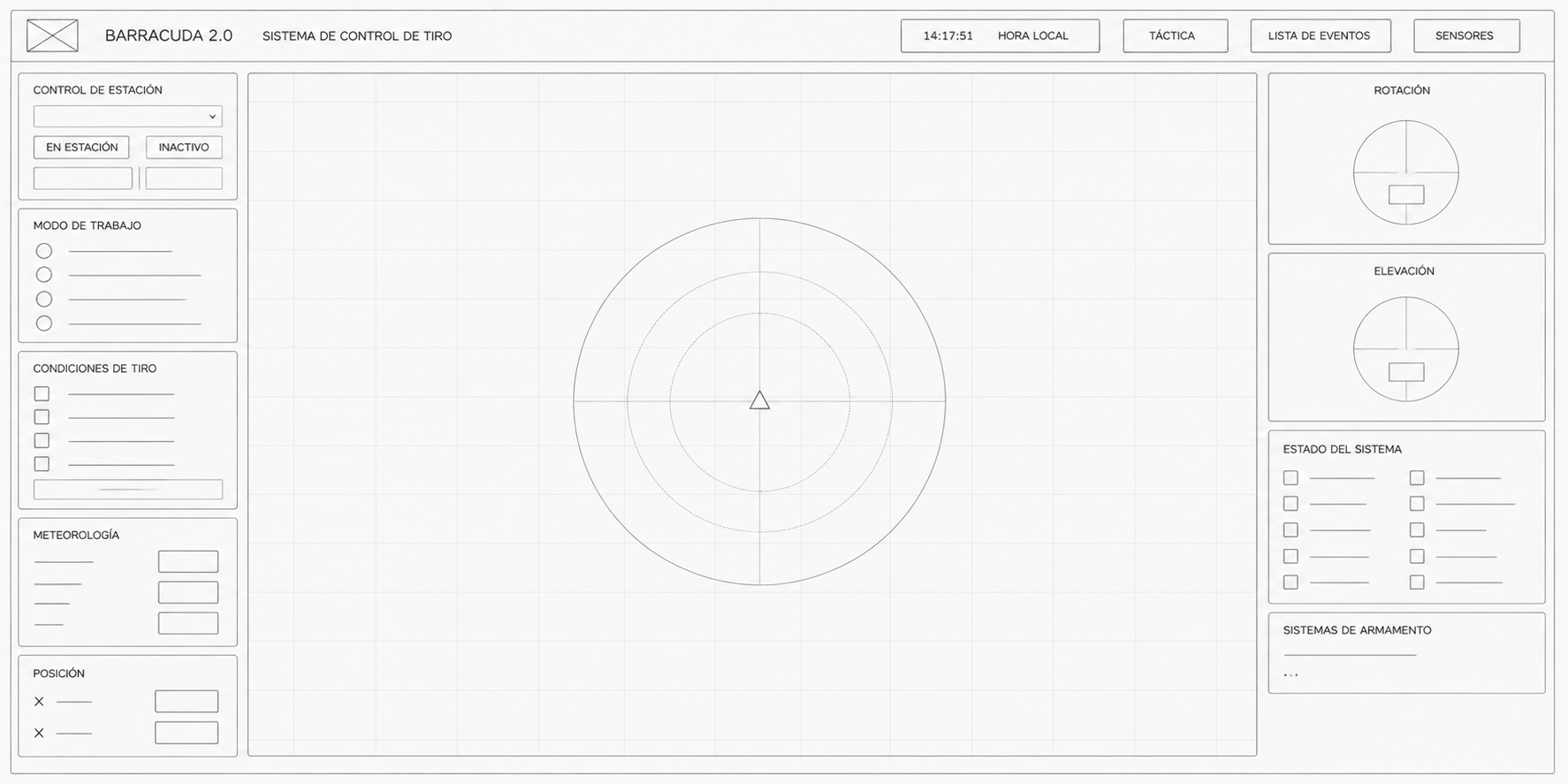Click the ellipsis in Sistemas de Armamento
The image size is (1568, 784).
[x=1290, y=675]
